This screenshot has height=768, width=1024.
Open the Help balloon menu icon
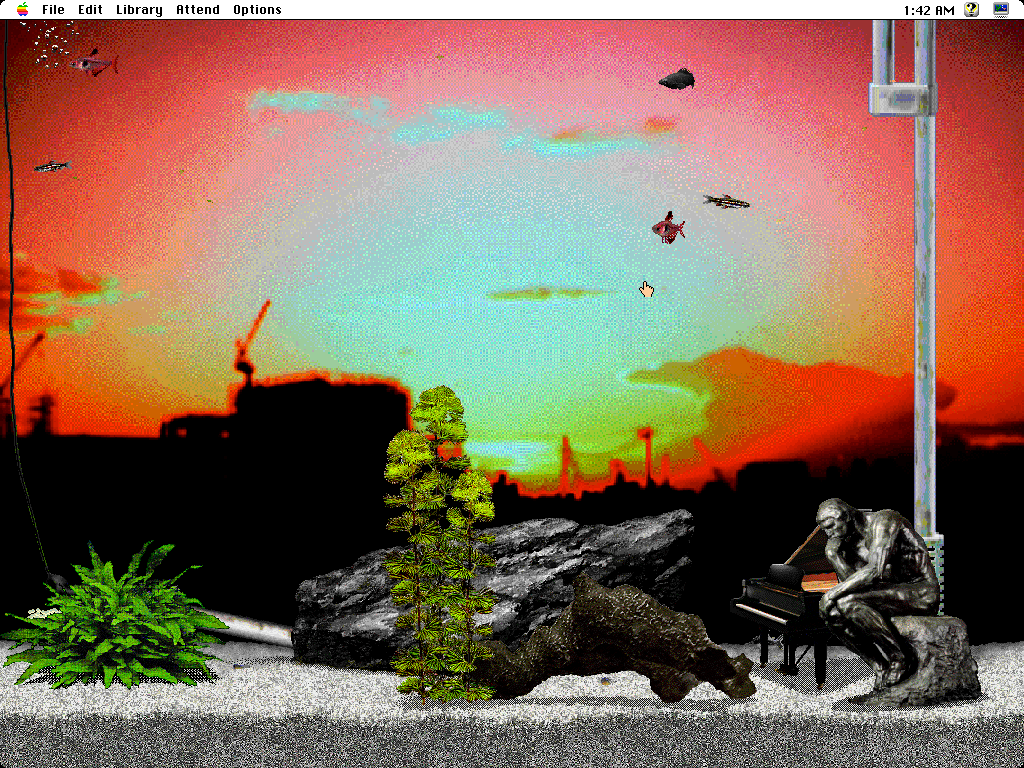pyautogui.click(x=972, y=9)
